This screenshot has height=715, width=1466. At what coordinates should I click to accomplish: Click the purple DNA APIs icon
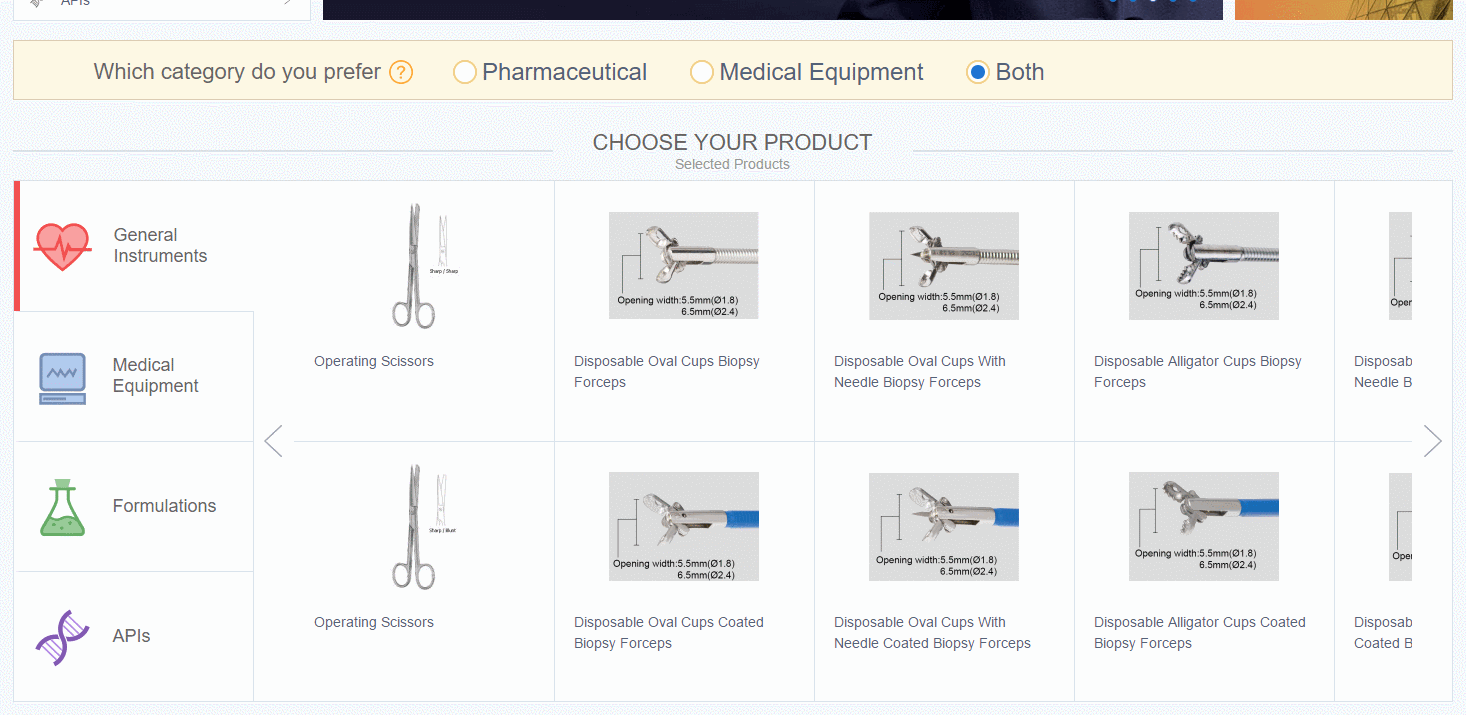click(x=62, y=637)
